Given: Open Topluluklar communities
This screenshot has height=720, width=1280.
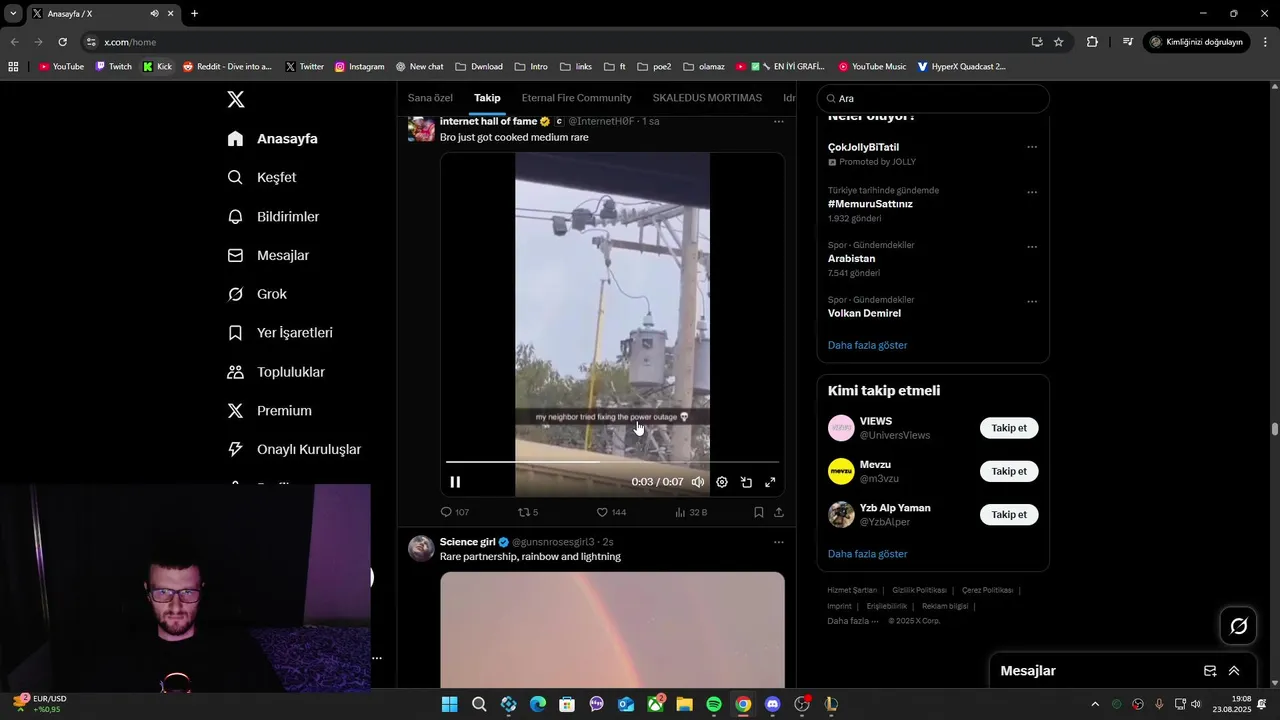Looking at the screenshot, I should [x=276, y=372].
